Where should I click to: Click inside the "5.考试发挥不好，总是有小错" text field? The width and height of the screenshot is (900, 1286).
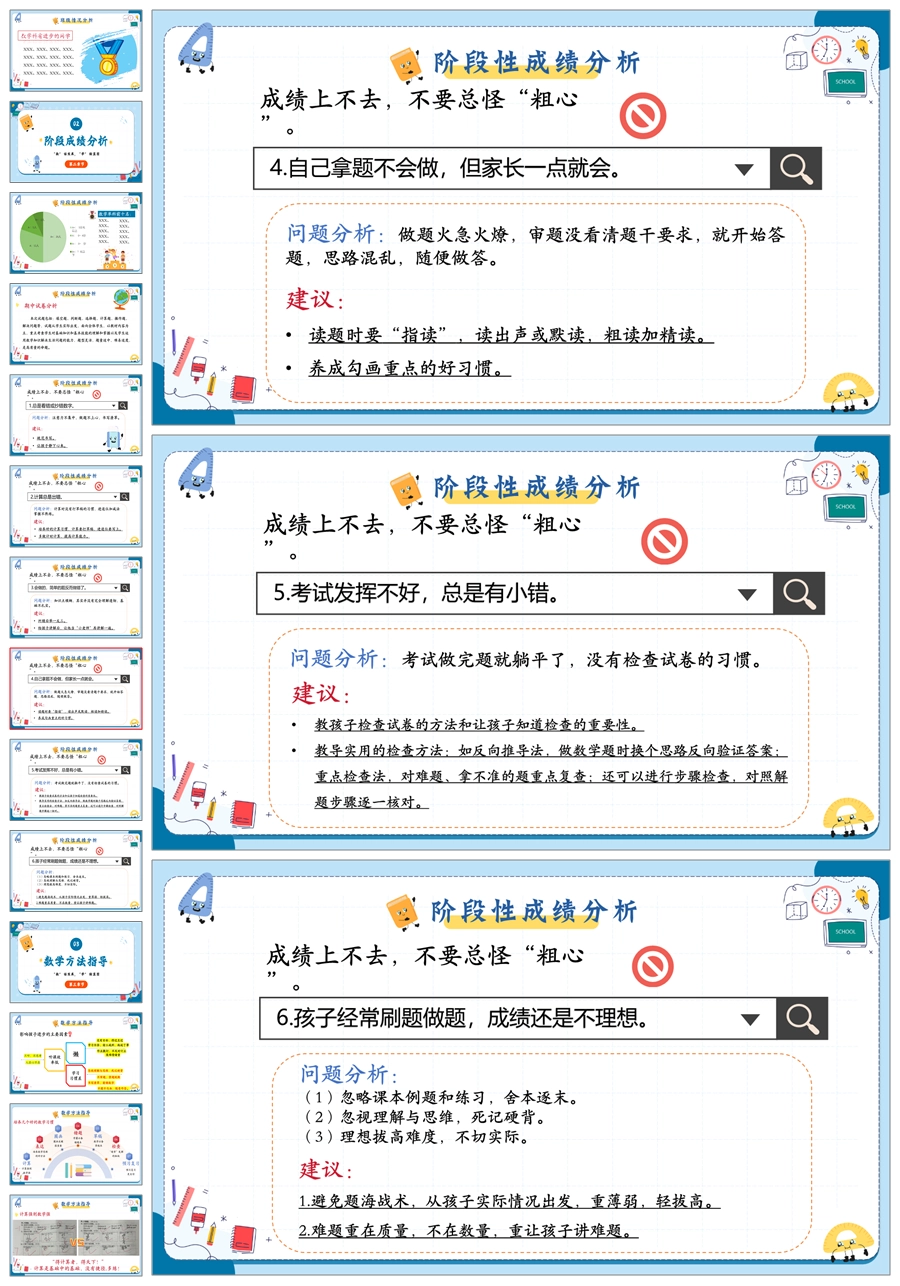[500, 593]
